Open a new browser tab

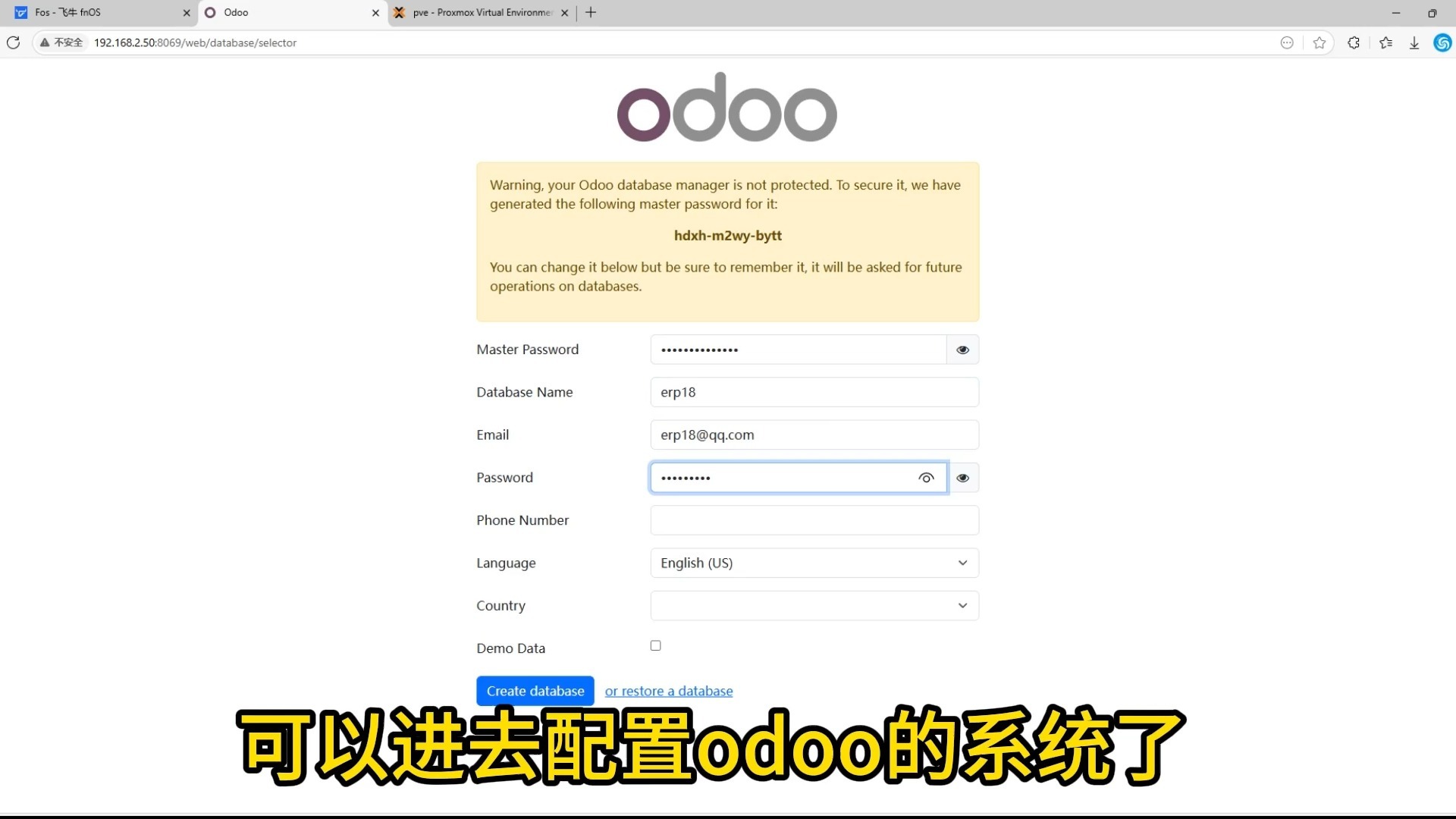[591, 12]
